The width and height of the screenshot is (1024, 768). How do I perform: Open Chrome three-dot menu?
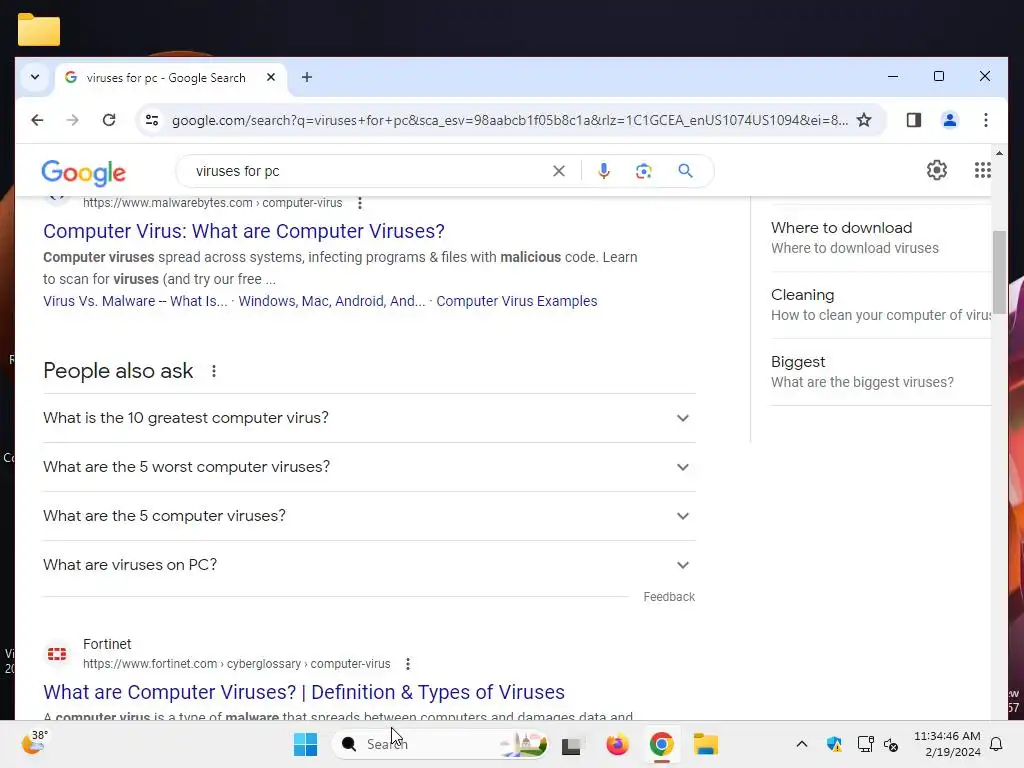tap(985, 120)
